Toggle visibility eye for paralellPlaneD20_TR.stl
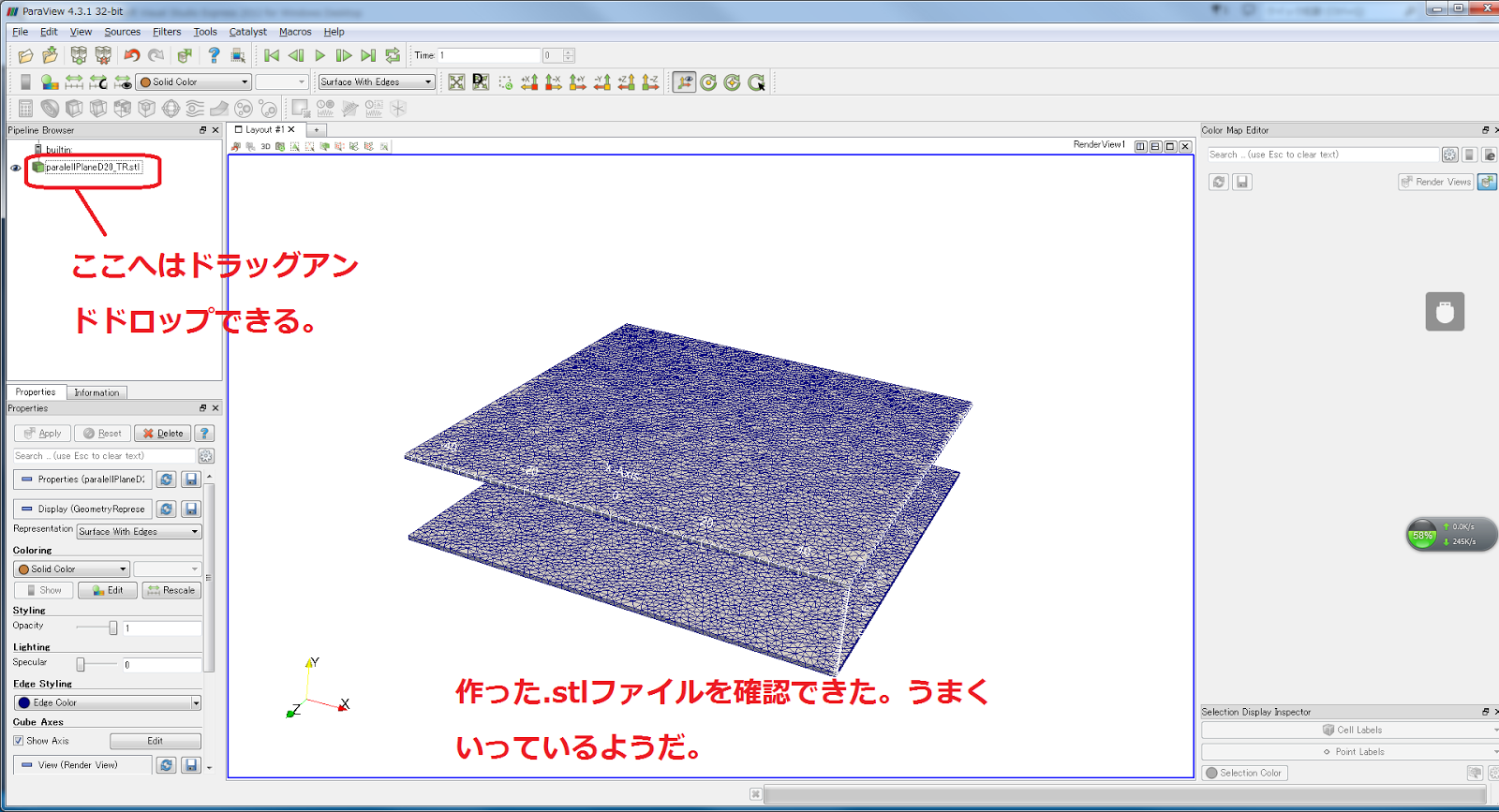The width and height of the screenshot is (1499, 812). (x=15, y=169)
